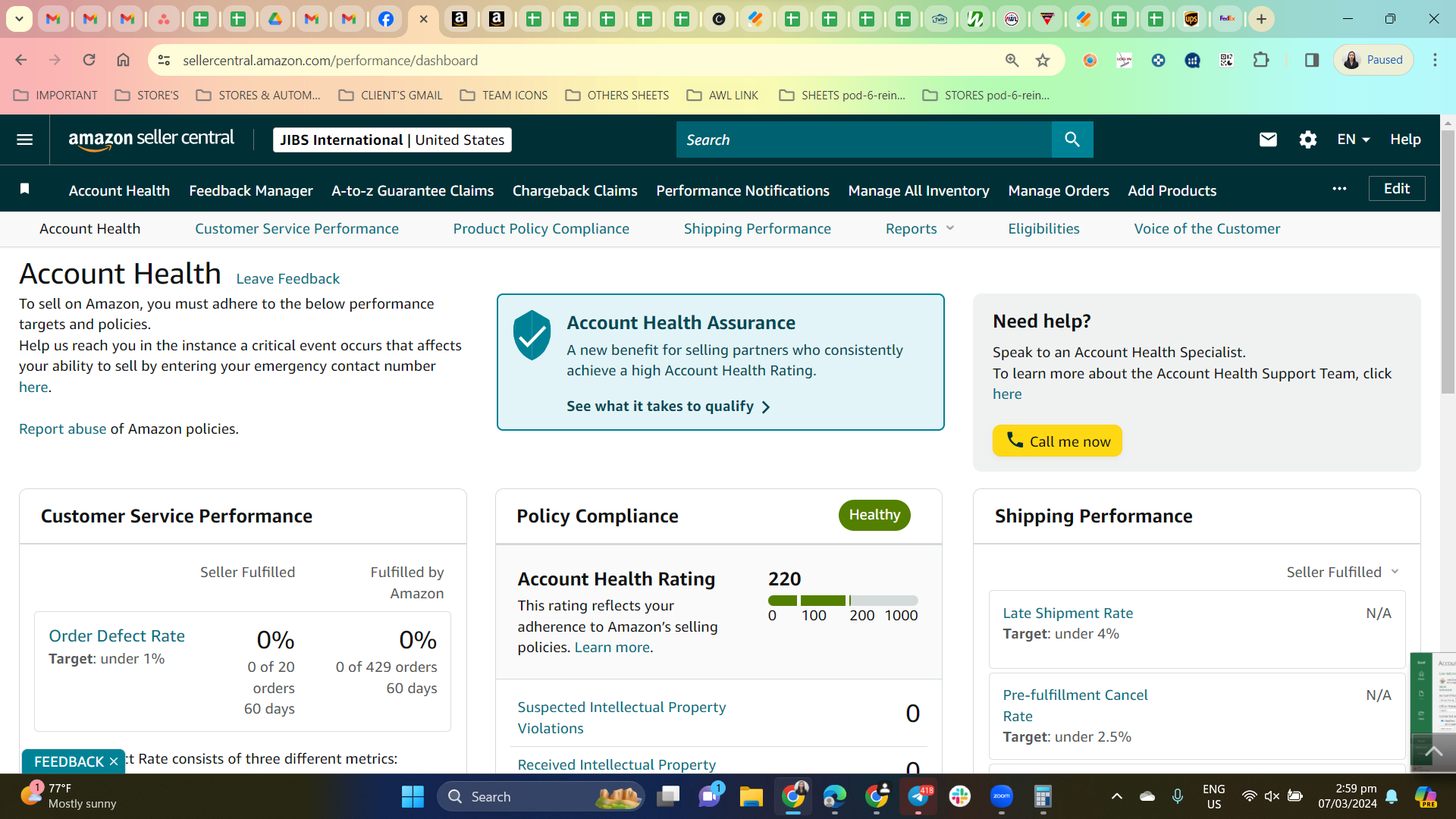Click the search magnifier button in Seller Central
The height and width of the screenshot is (819, 1456).
1072,140
